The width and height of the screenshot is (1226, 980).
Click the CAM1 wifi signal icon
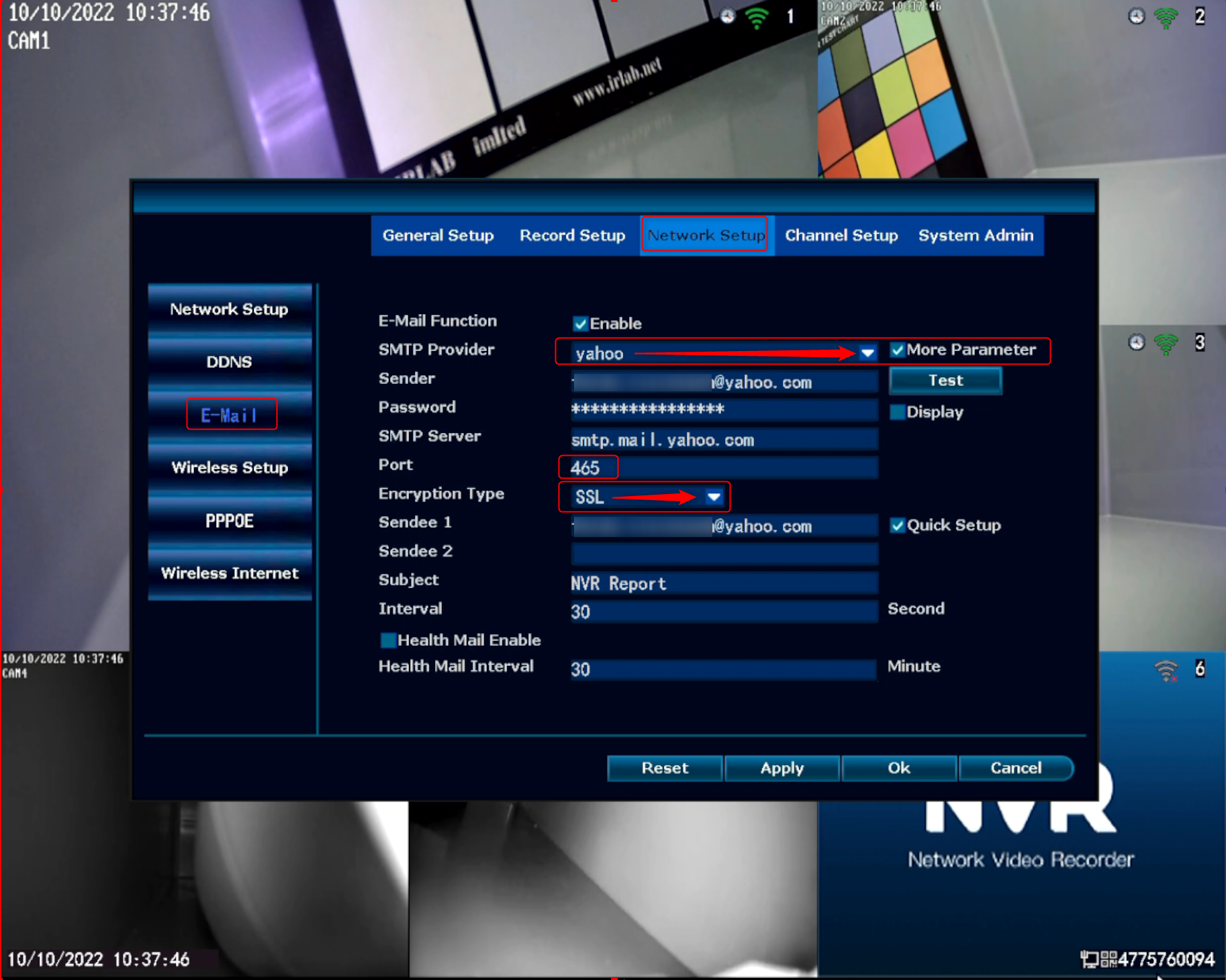coord(757,17)
